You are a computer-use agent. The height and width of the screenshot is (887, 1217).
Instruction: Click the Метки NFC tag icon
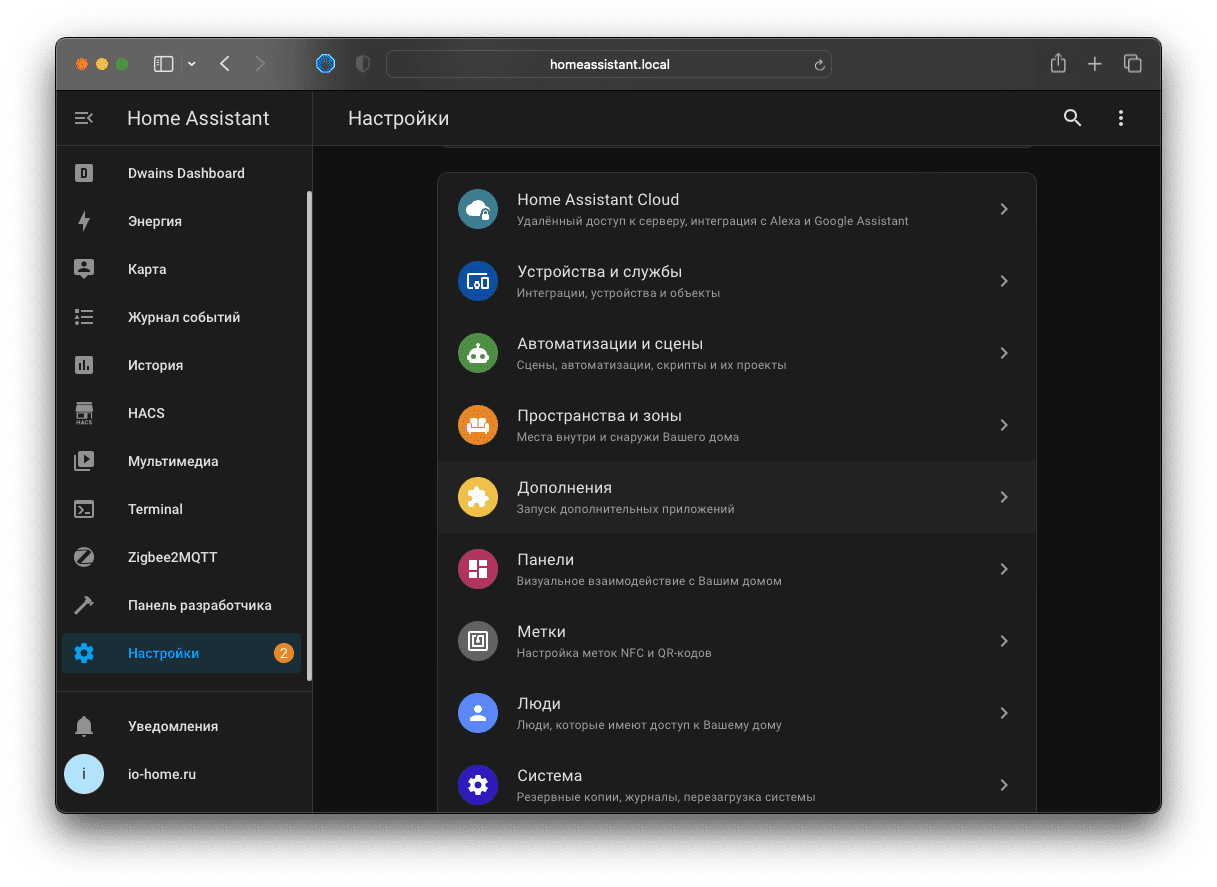(x=478, y=641)
